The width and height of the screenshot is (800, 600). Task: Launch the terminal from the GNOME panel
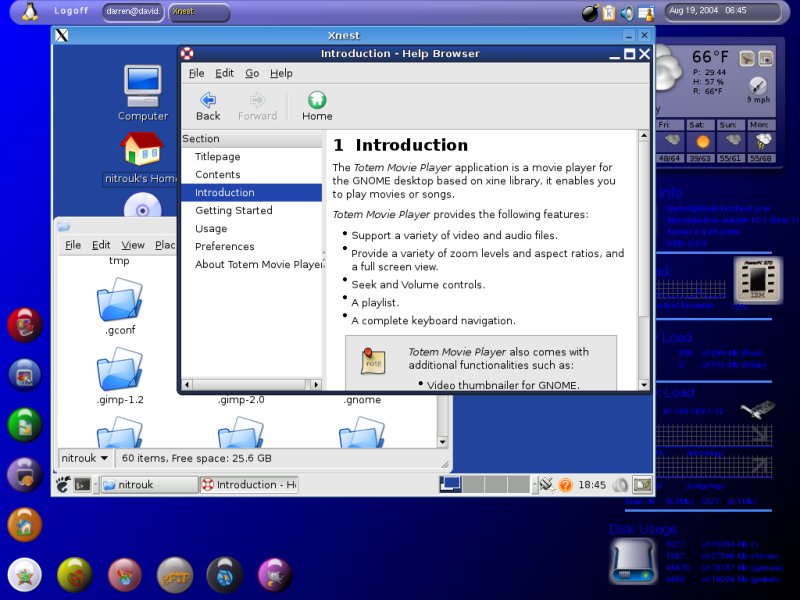pyautogui.click(x=82, y=484)
